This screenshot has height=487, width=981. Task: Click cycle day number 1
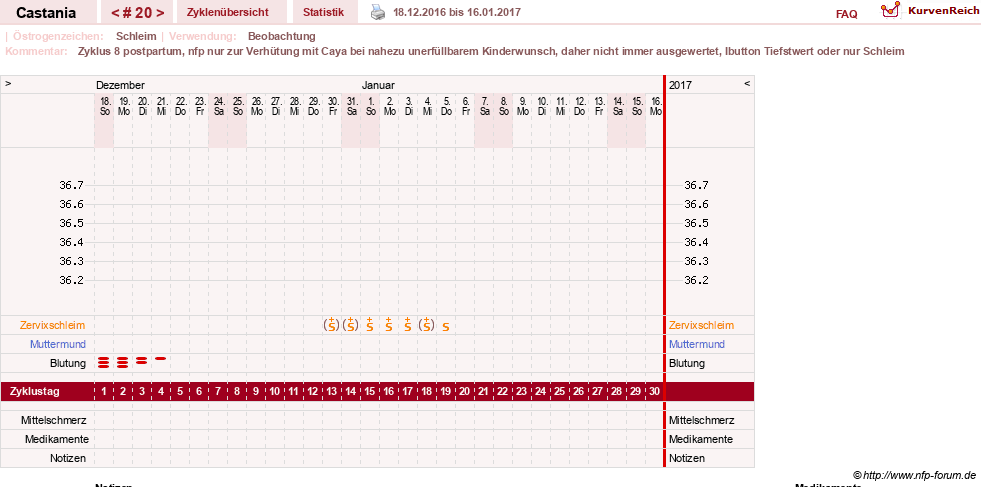tap(104, 392)
